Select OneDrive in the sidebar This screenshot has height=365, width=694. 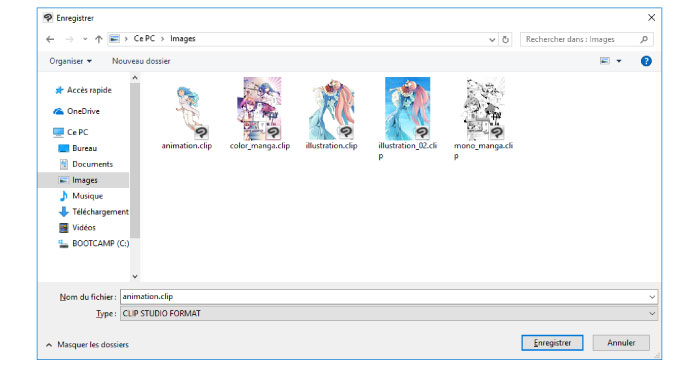(x=83, y=111)
